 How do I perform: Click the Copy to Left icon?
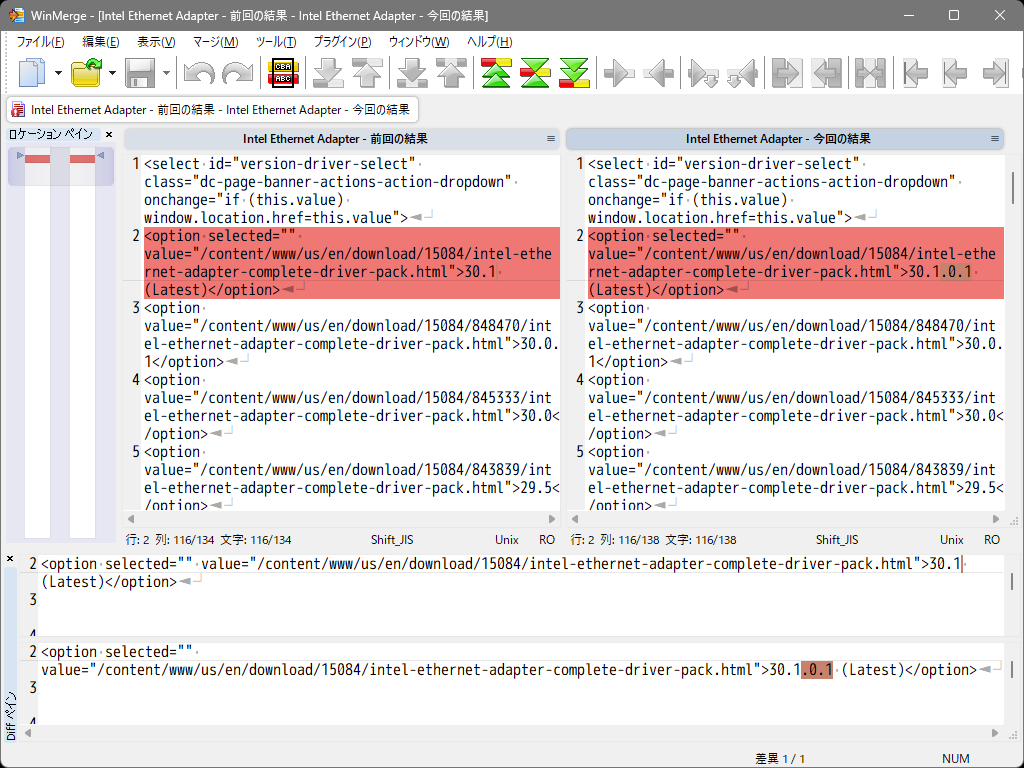[x=658, y=72]
